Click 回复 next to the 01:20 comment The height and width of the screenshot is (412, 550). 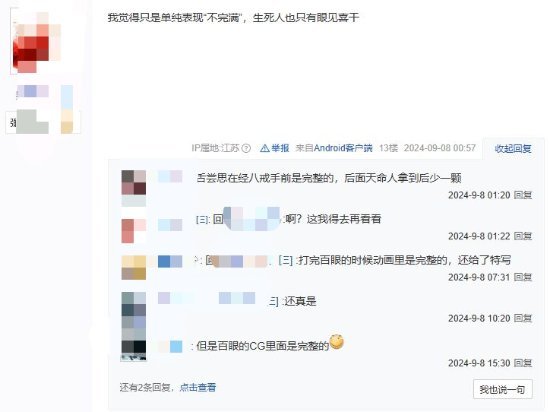523,195
